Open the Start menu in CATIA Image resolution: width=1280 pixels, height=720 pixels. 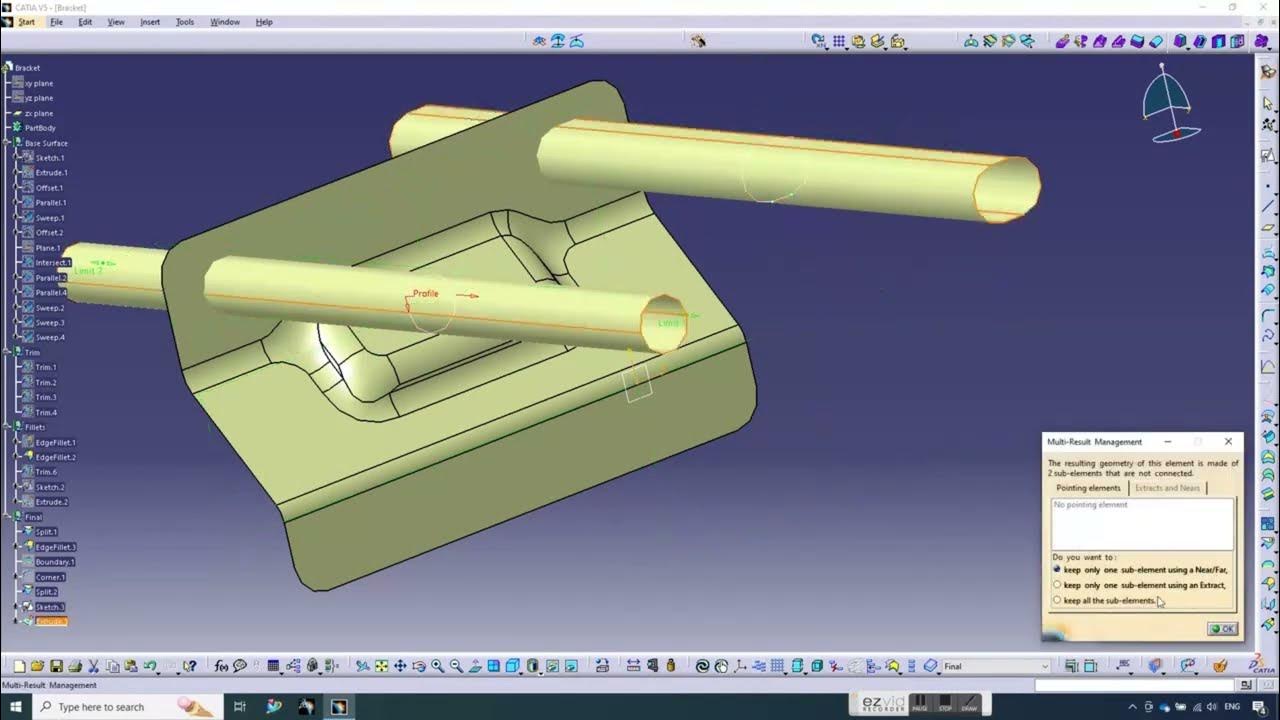tap(26, 22)
